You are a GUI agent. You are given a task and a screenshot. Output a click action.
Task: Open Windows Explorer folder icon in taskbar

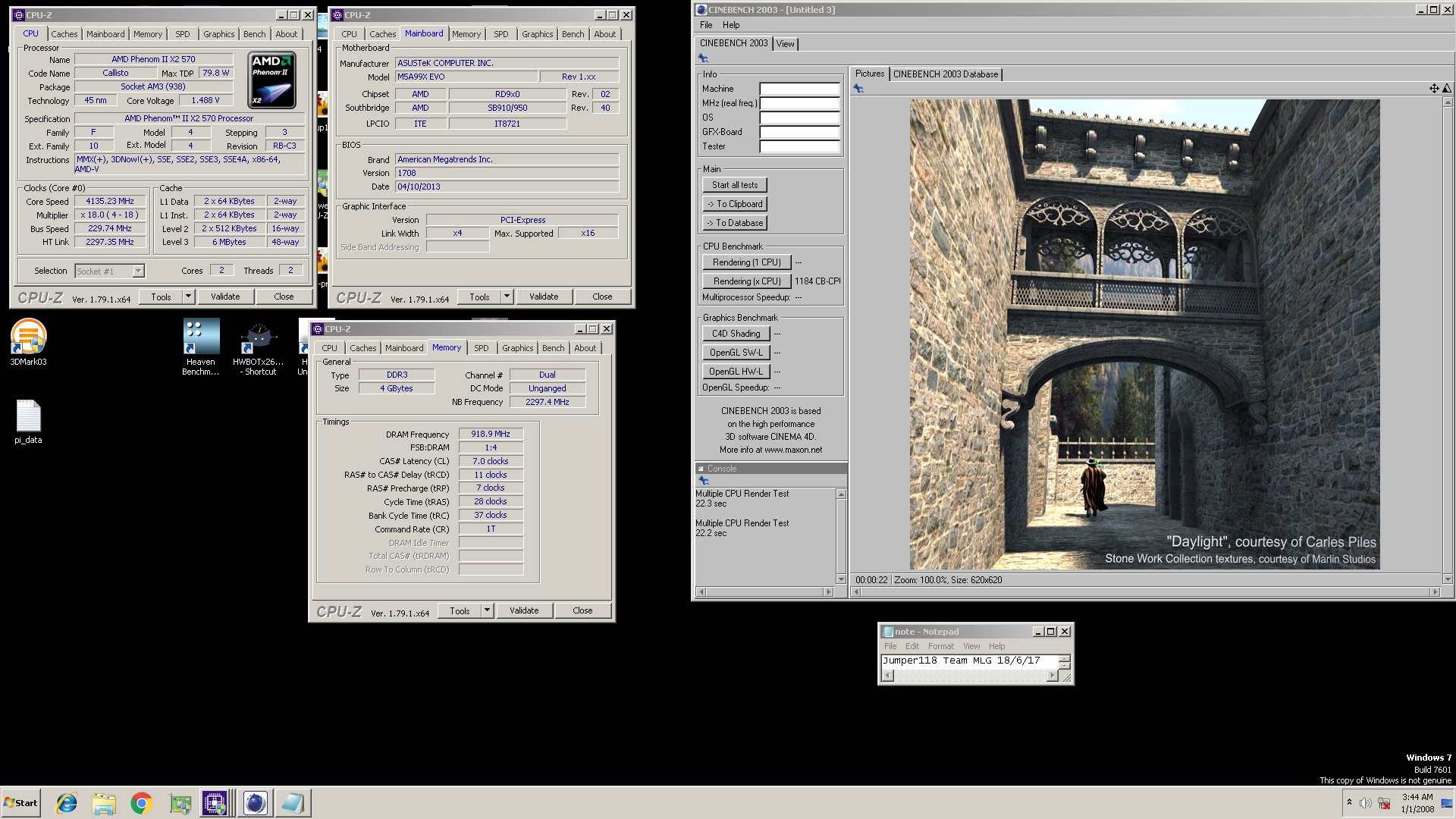click(104, 803)
